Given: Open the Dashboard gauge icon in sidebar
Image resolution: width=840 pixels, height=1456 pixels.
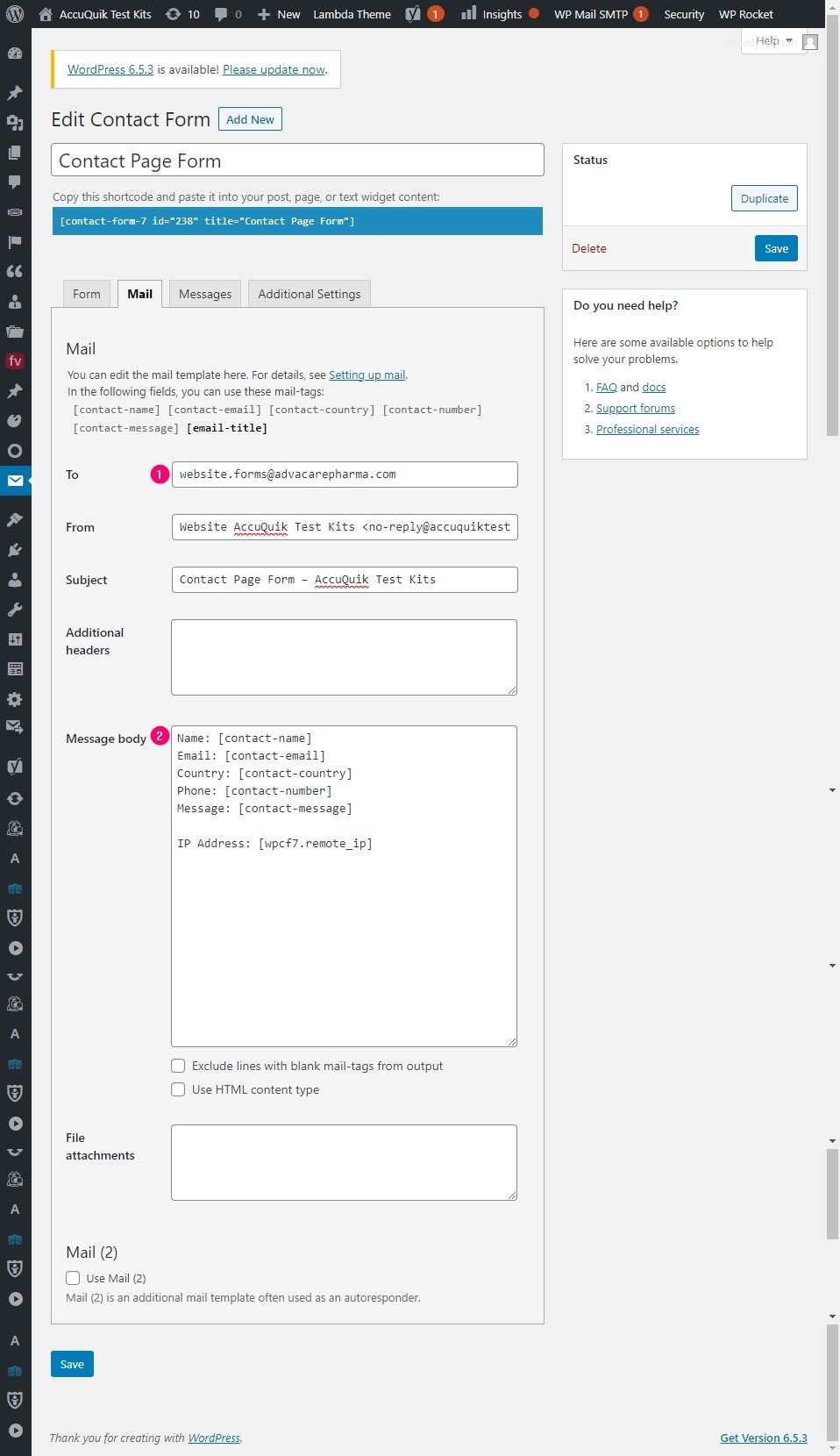Looking at the screenshot, I should pyautogui.click(x=15, y=54).
